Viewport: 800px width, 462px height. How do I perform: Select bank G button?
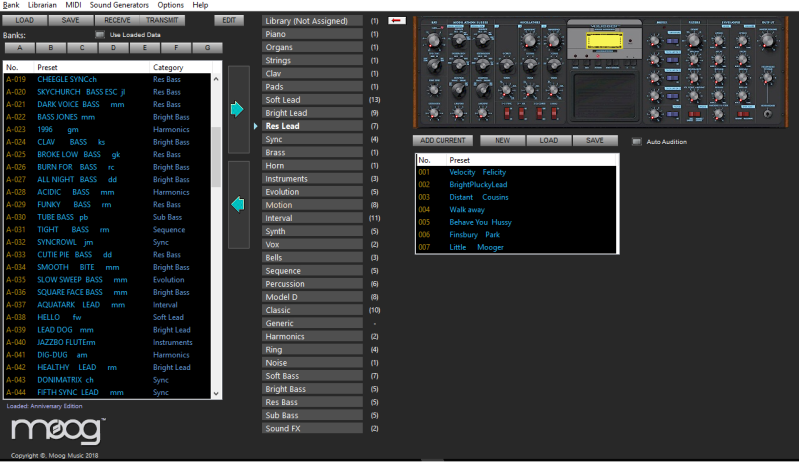point(207,47)
